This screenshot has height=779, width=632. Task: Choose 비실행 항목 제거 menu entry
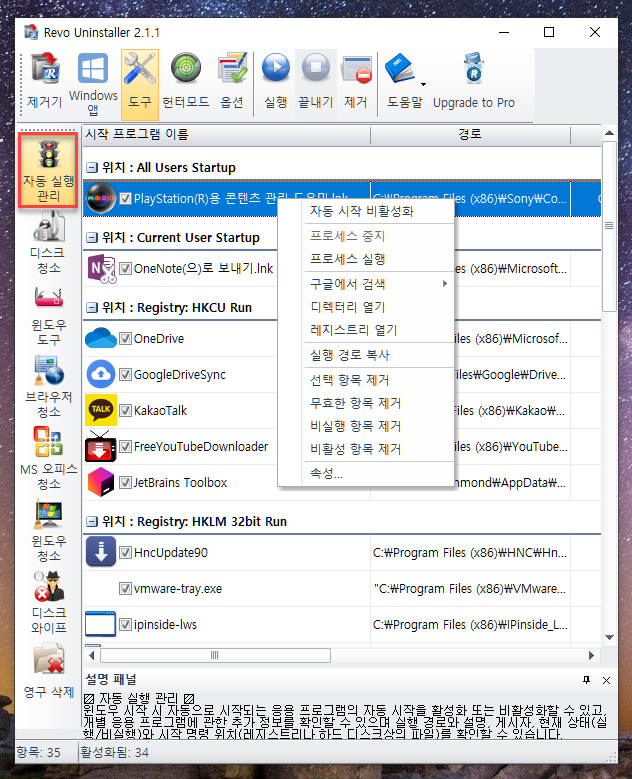[366, 426]
